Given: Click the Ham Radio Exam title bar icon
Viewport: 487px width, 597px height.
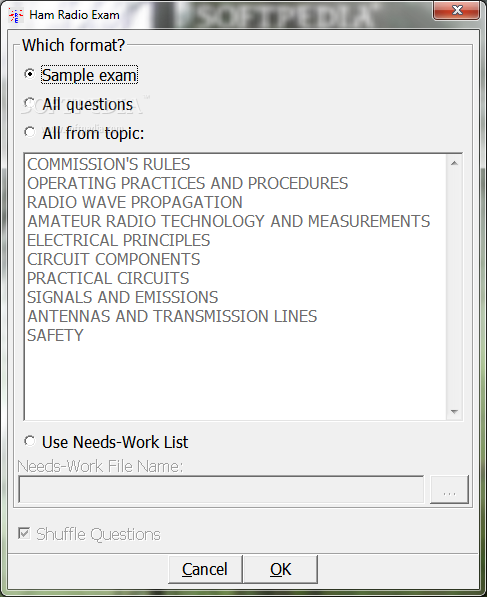Looking at the screenshot, I should (x=16, y=15).
